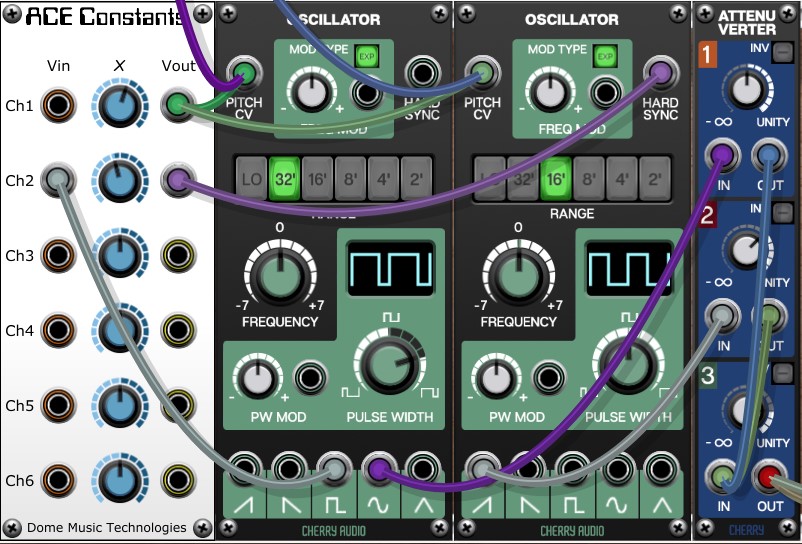Click first oscillator's sine wave output jack
Viewport: 802px width, 544px height.
[378, 468]
